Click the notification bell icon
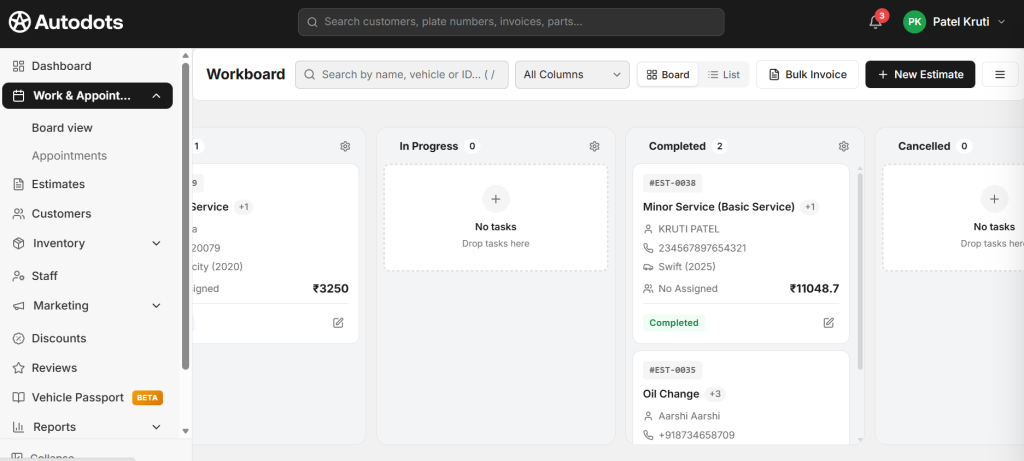The image size is (1024, 461). pyautogui.click(x=875, y=22)
